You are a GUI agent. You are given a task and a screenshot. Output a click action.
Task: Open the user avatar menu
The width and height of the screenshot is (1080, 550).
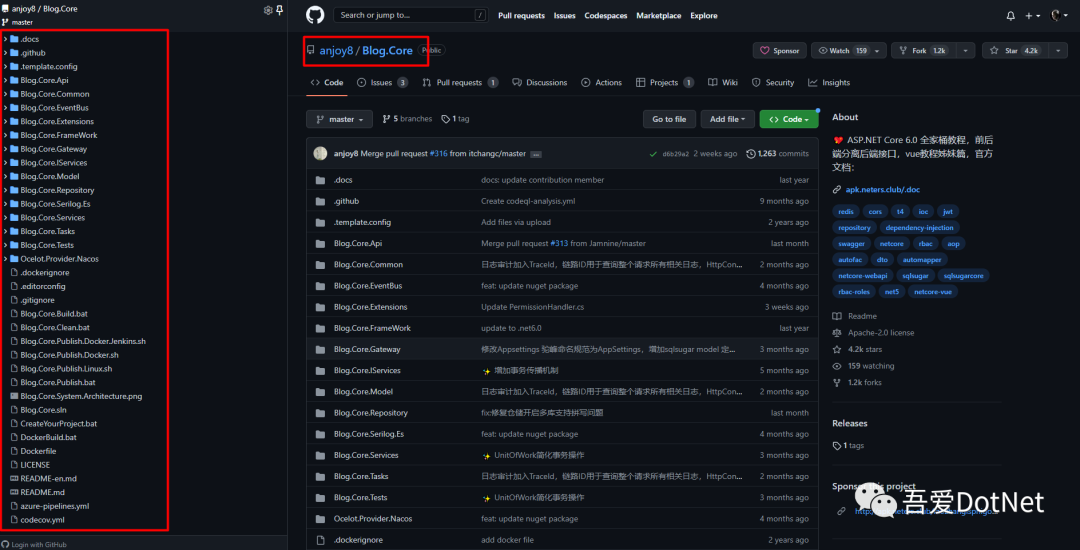[1058, 16]
